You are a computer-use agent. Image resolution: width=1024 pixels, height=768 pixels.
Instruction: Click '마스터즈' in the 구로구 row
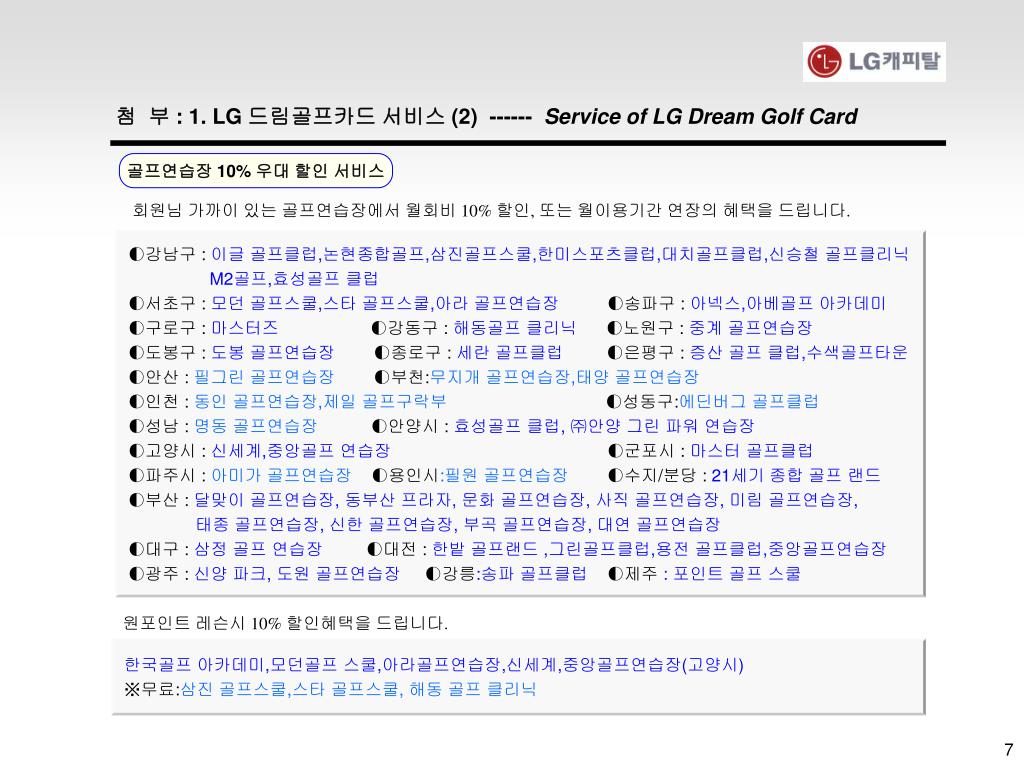pos(244,328)
